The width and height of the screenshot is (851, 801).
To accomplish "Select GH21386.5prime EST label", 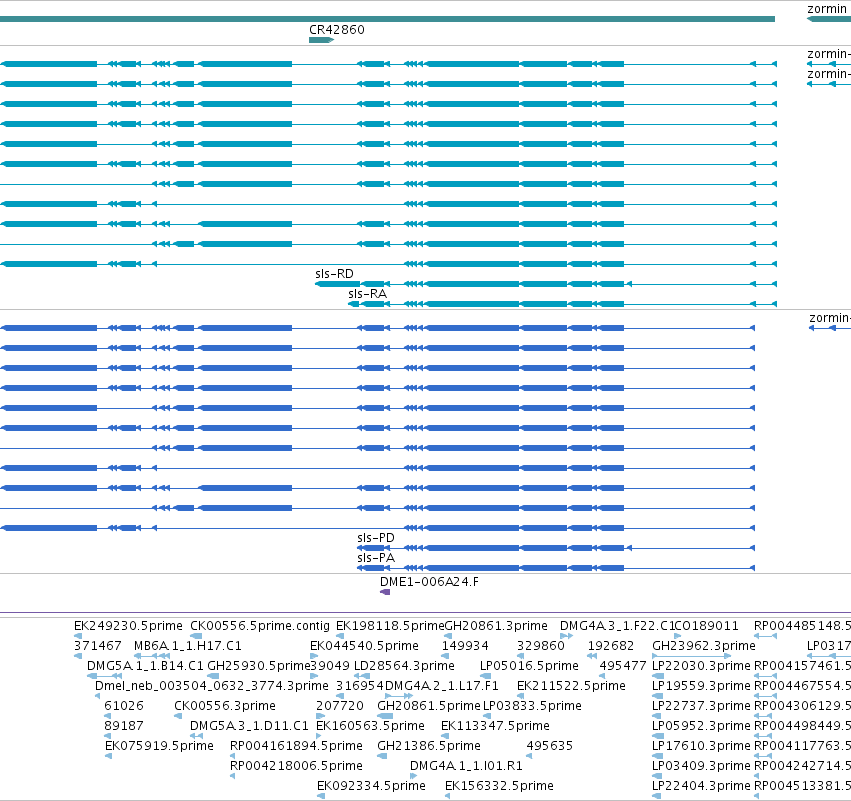I will (429, 746).
